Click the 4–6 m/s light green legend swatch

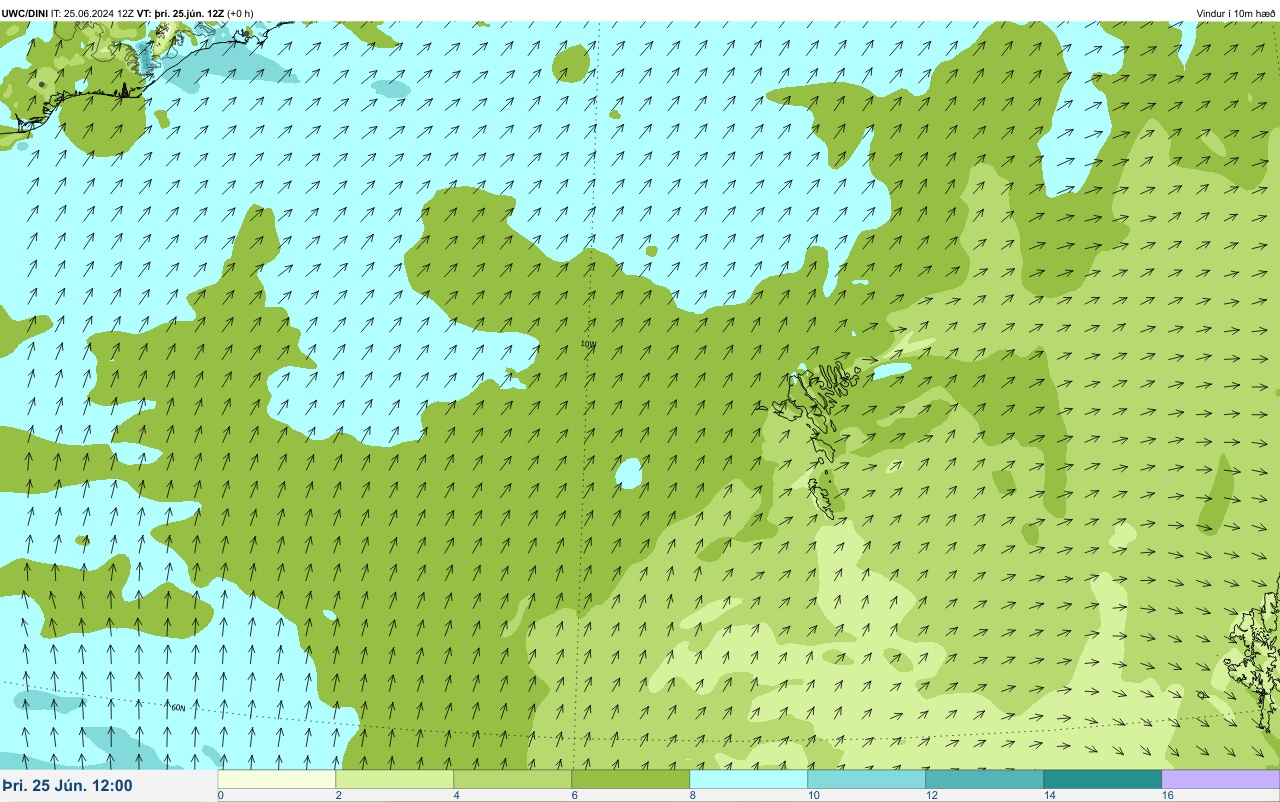click(x=513, y=779)
